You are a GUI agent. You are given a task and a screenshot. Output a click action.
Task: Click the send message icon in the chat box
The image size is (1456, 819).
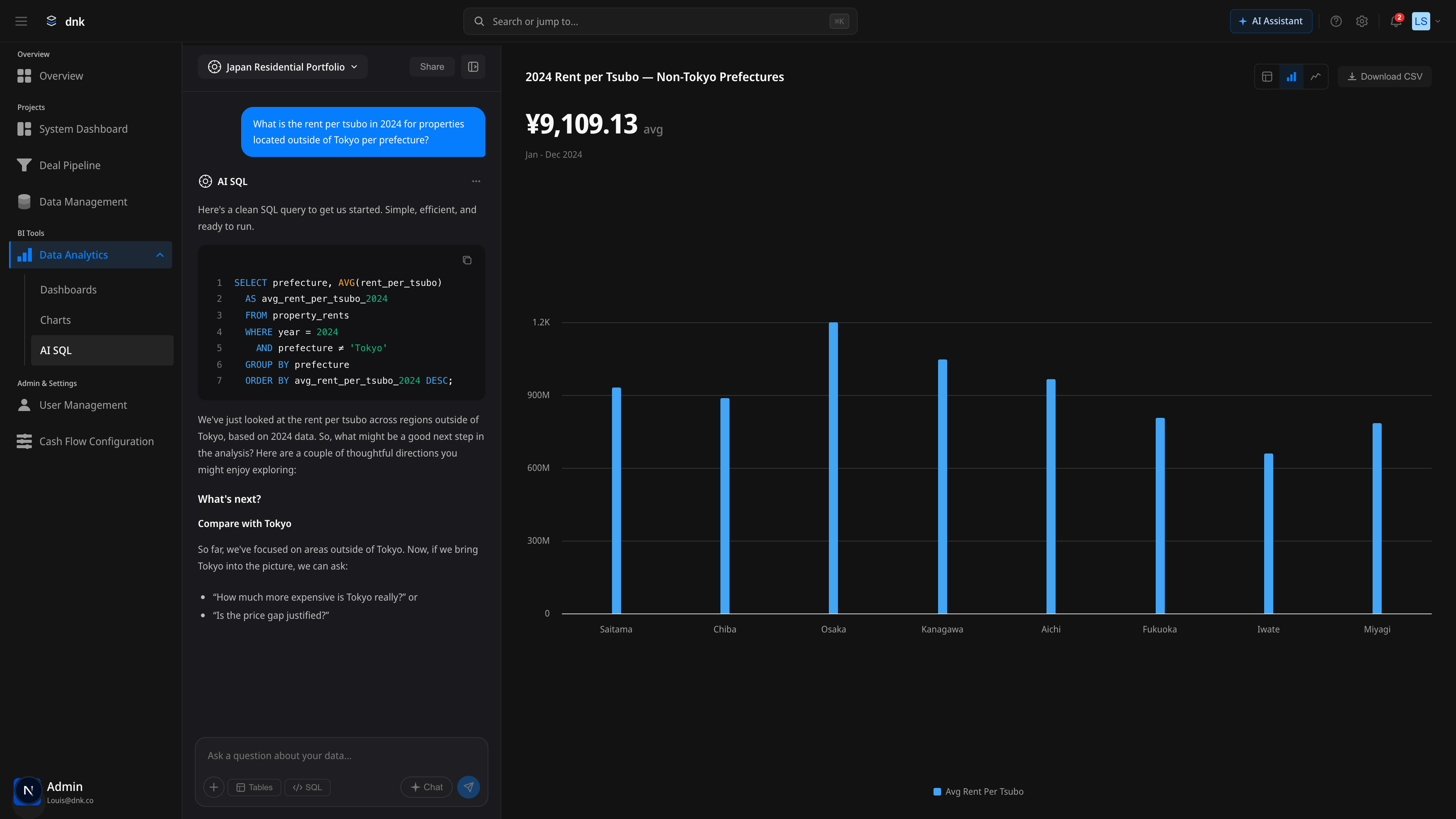tap(468, 787)
